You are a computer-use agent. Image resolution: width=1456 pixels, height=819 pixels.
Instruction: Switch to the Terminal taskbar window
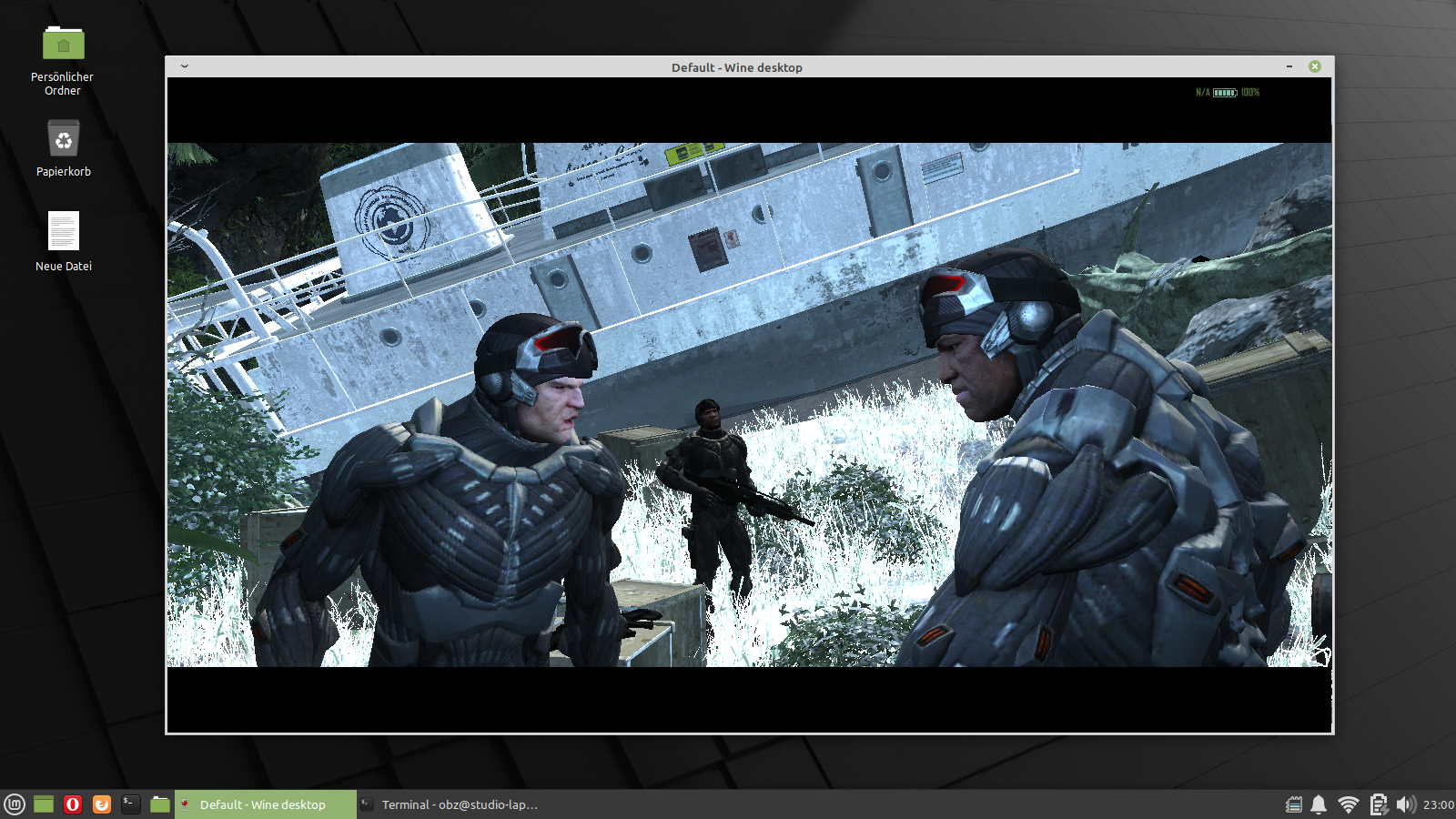tap(448, 804)
